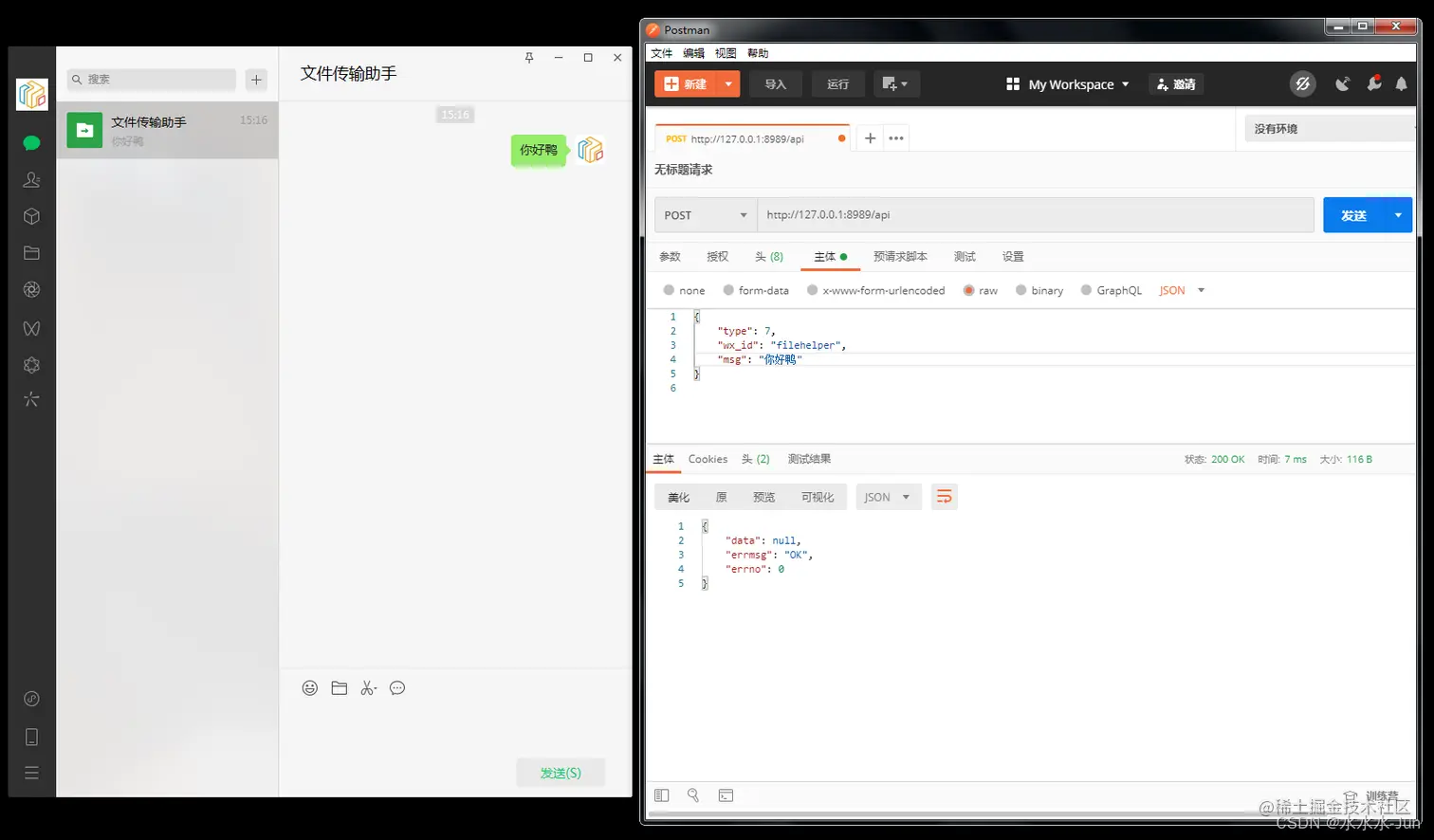
Task: Click the 导入 button in Postman
Action: [x=776, y=83]
